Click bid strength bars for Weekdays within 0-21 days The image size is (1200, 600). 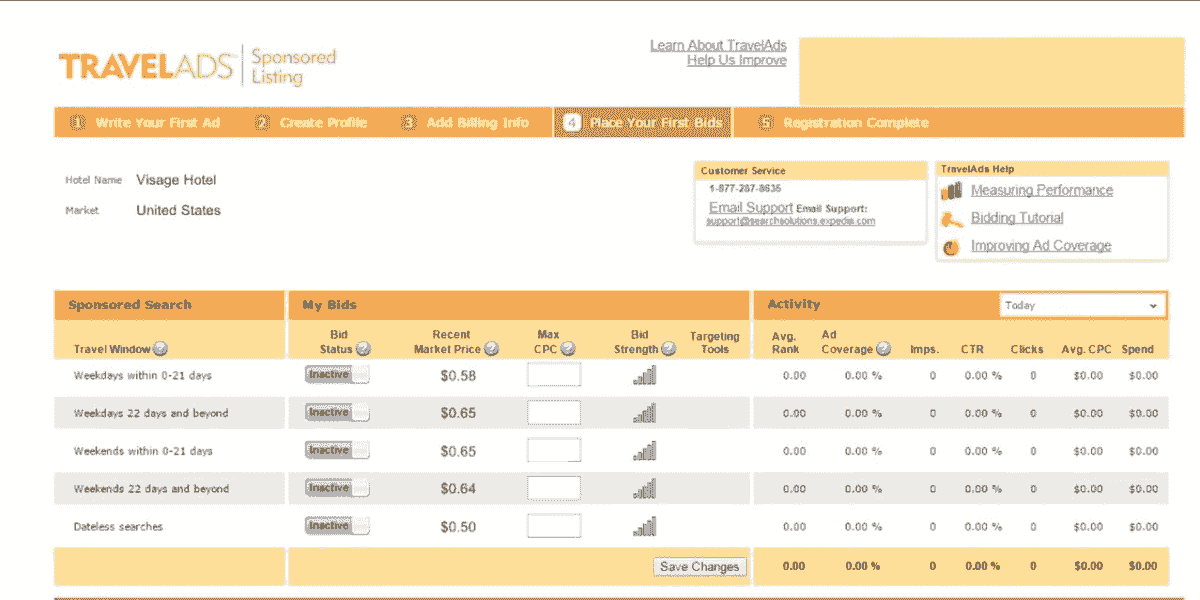[644, 375]
